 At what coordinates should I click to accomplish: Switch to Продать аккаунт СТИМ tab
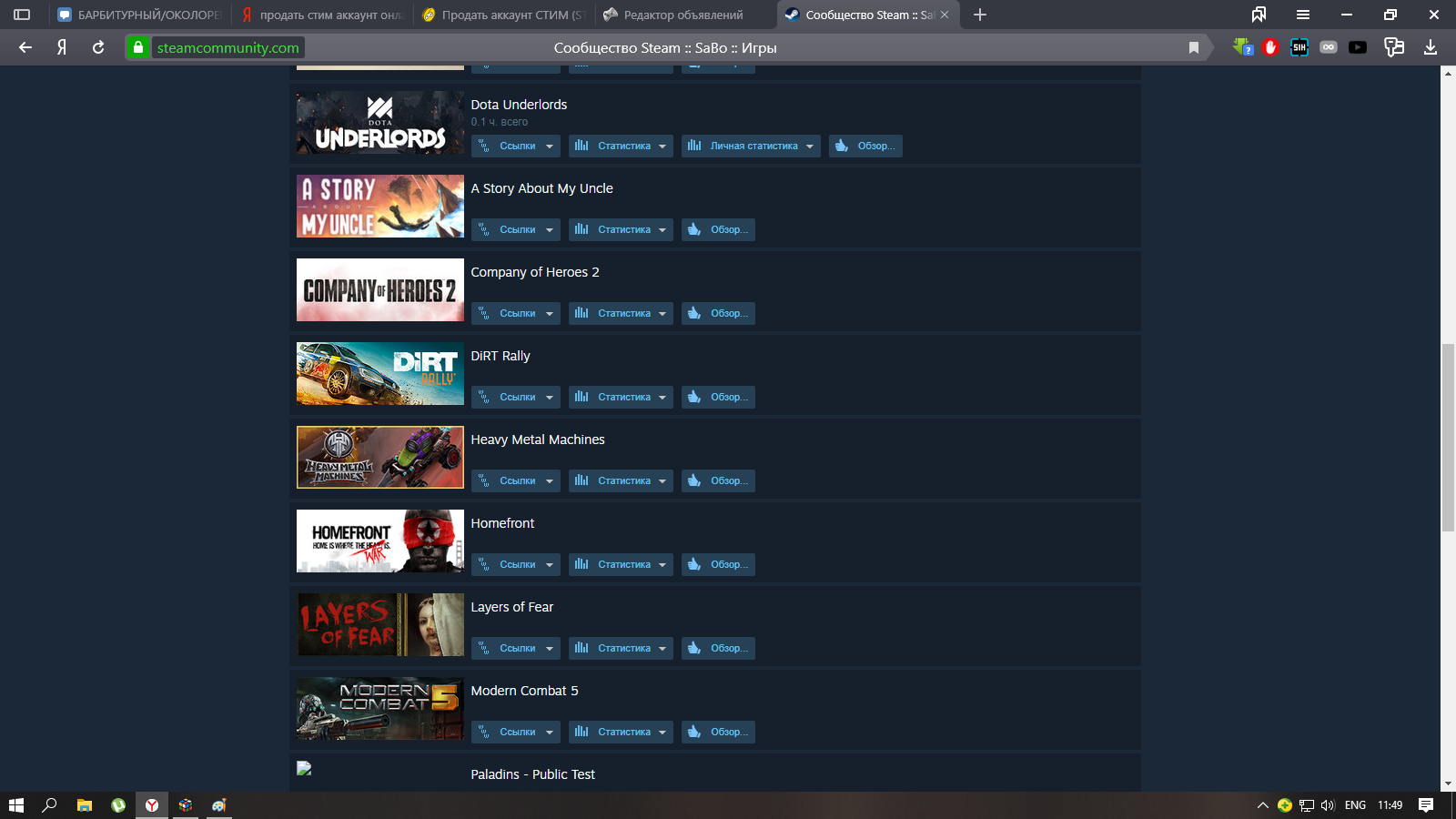503,15
